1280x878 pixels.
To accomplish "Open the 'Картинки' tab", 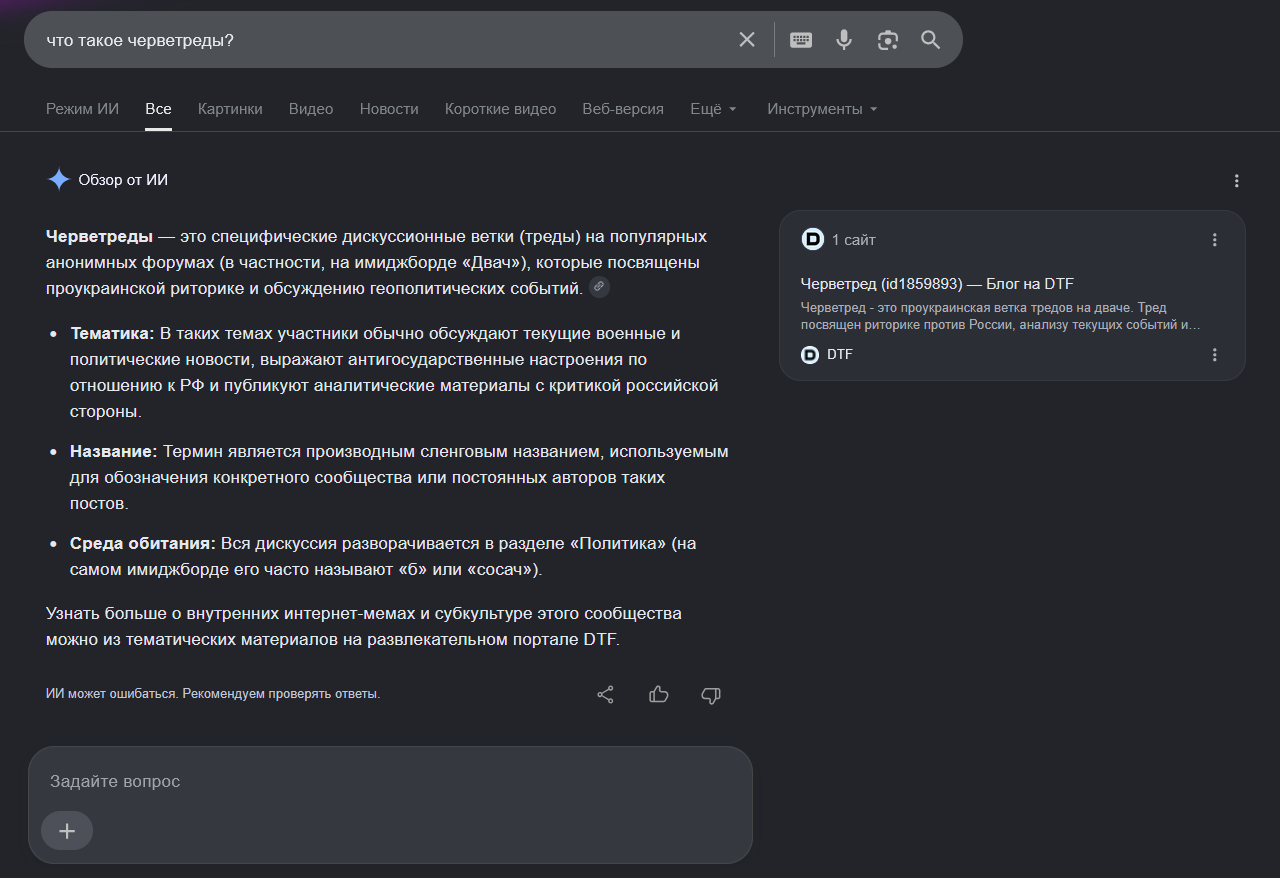I will (x=230, y=109).
